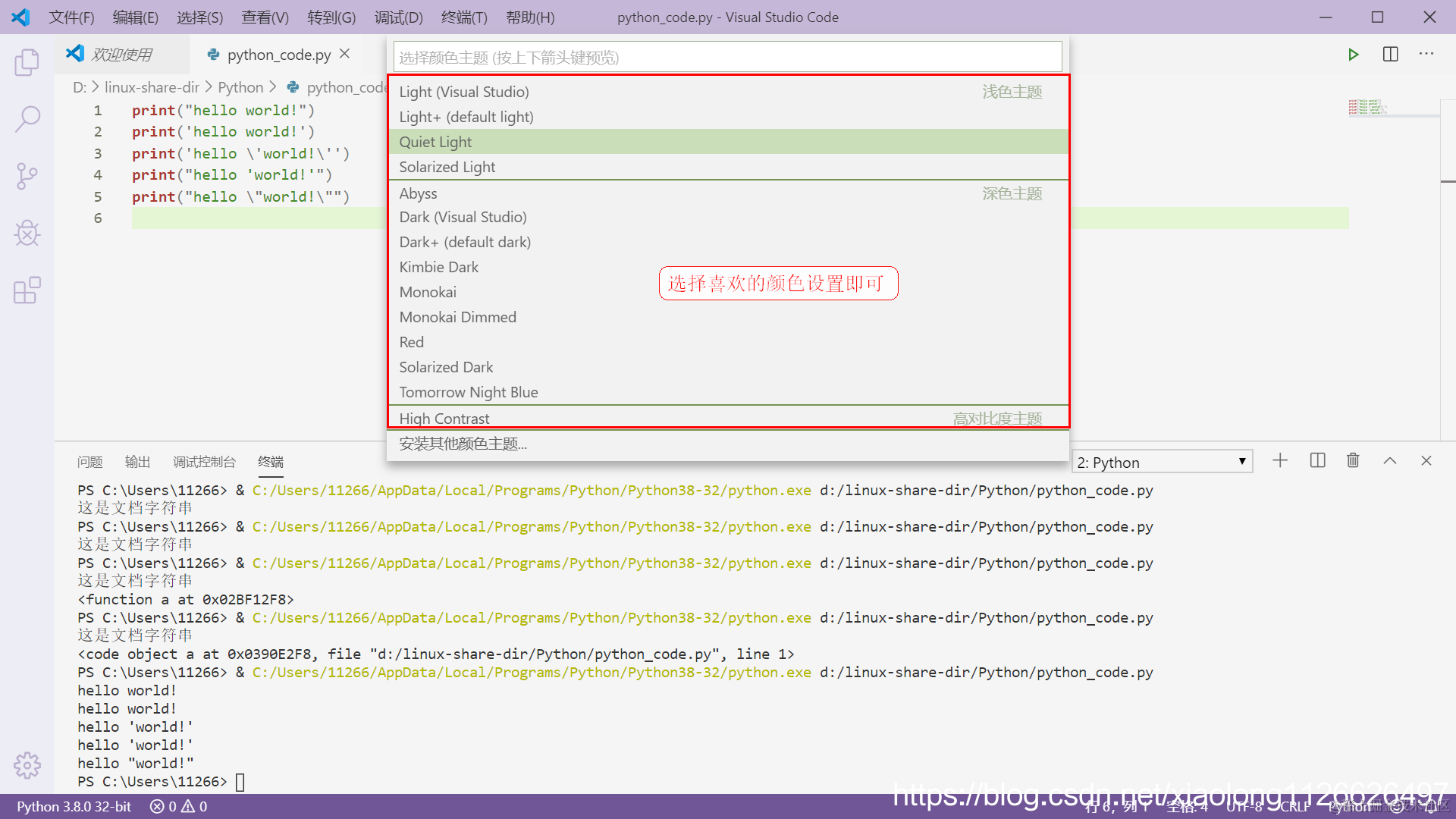Open the Source Control view

pyautogui.click(x=27, y=176)
